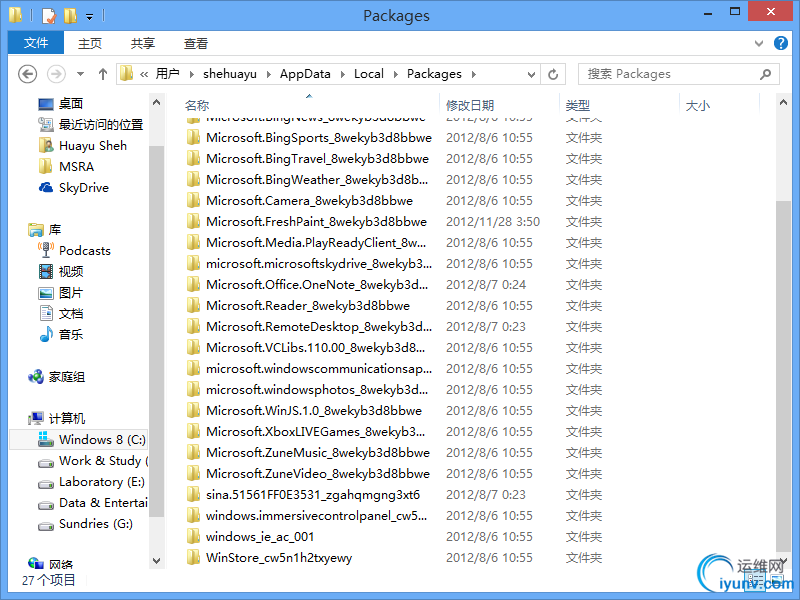800x600 pixels.
Task: Click the search magnifier icon
Action: pos(765,74)
